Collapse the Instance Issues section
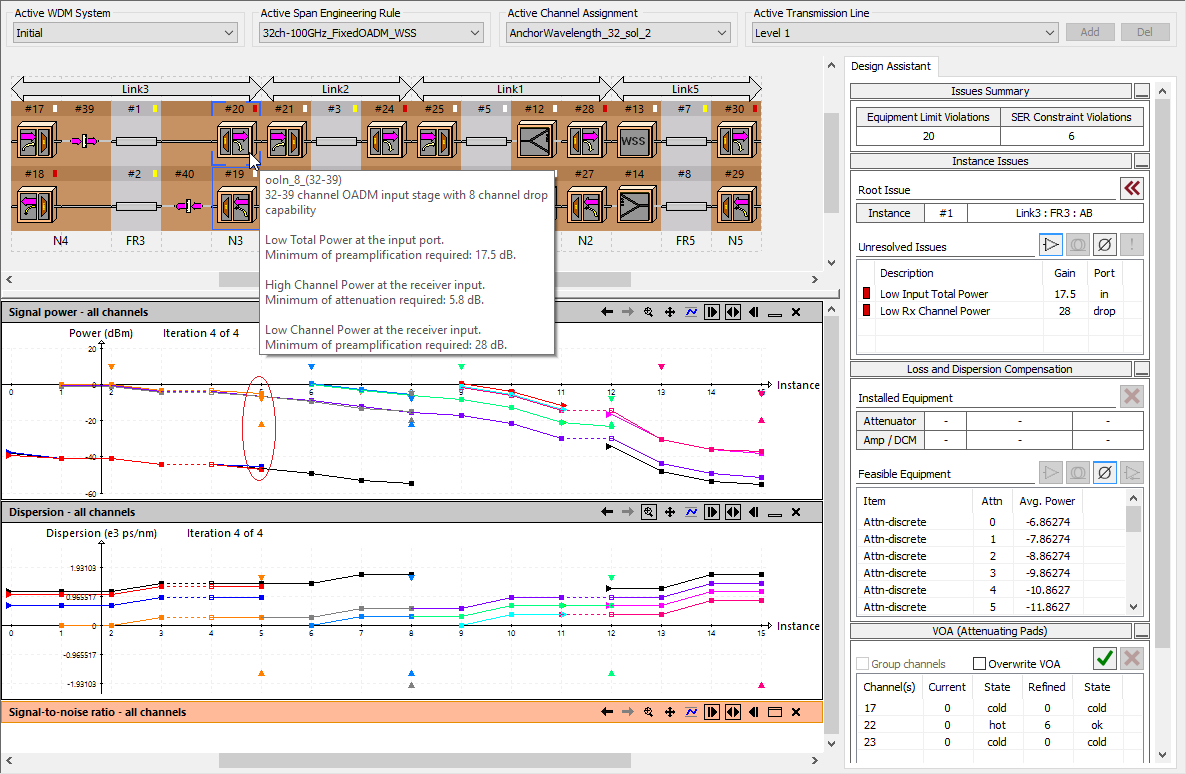 click(1142, 161)
